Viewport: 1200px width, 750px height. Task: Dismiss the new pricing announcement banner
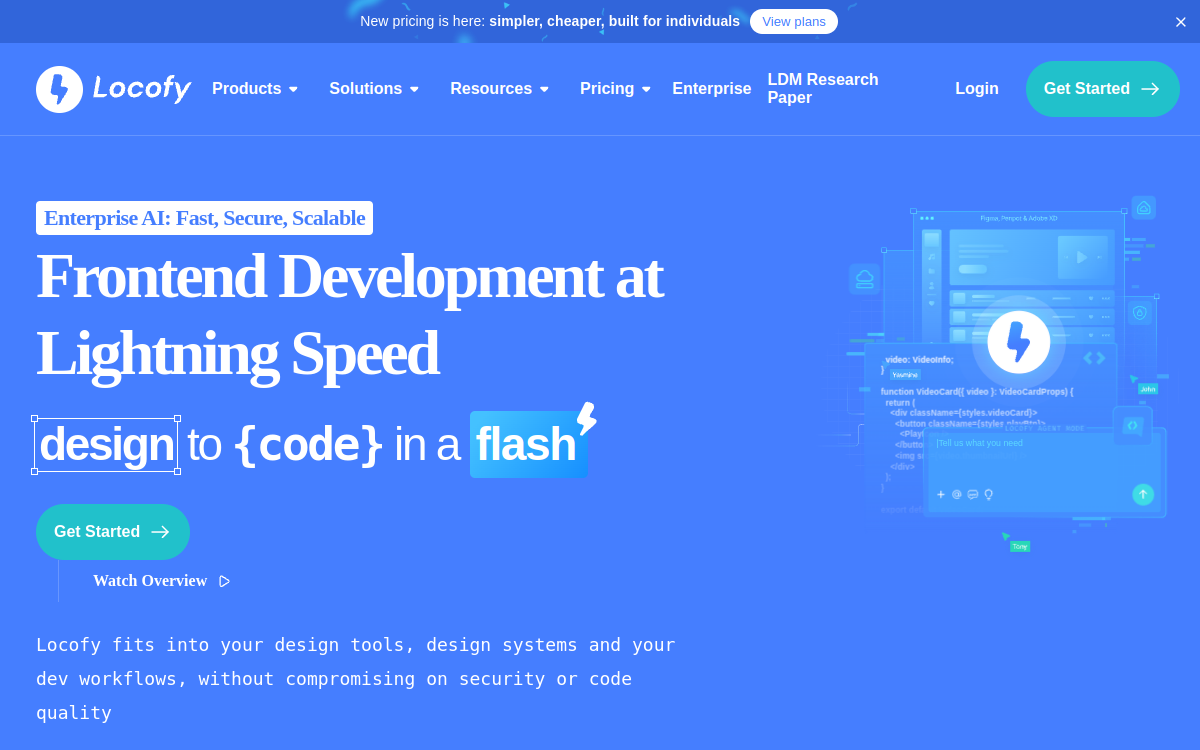pos(1181,22)
